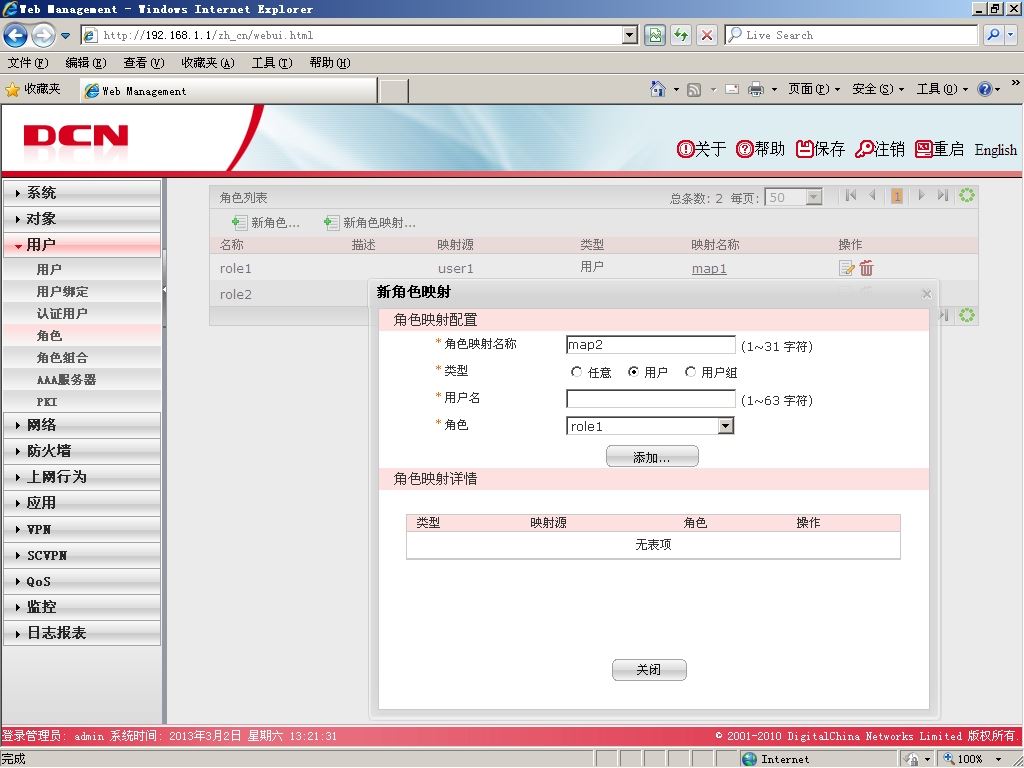Viewport: 1024px width, 768px height.
Task: Expand the VPN sidebar section
Action: click(x=82, y=529)
